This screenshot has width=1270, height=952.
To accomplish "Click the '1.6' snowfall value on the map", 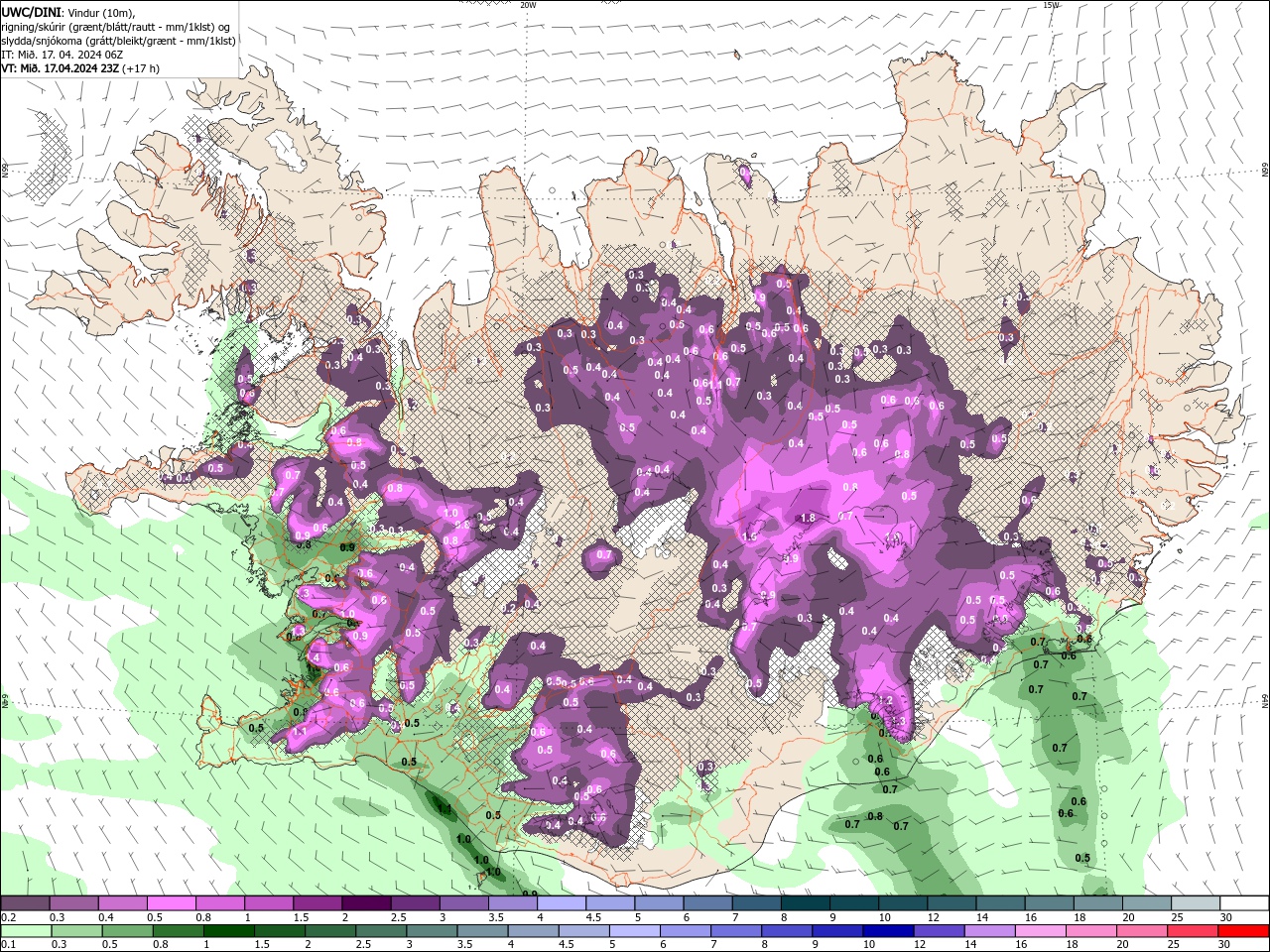I will [749, 536].
